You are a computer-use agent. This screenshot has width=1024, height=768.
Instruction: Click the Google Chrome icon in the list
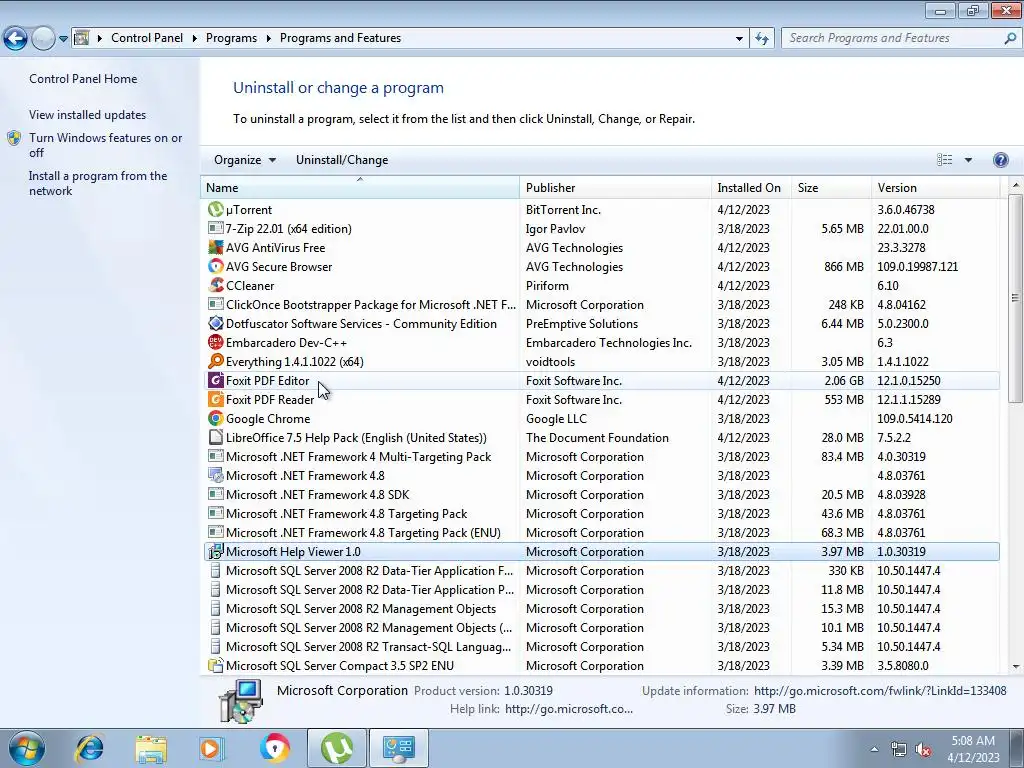click(216, 418)
